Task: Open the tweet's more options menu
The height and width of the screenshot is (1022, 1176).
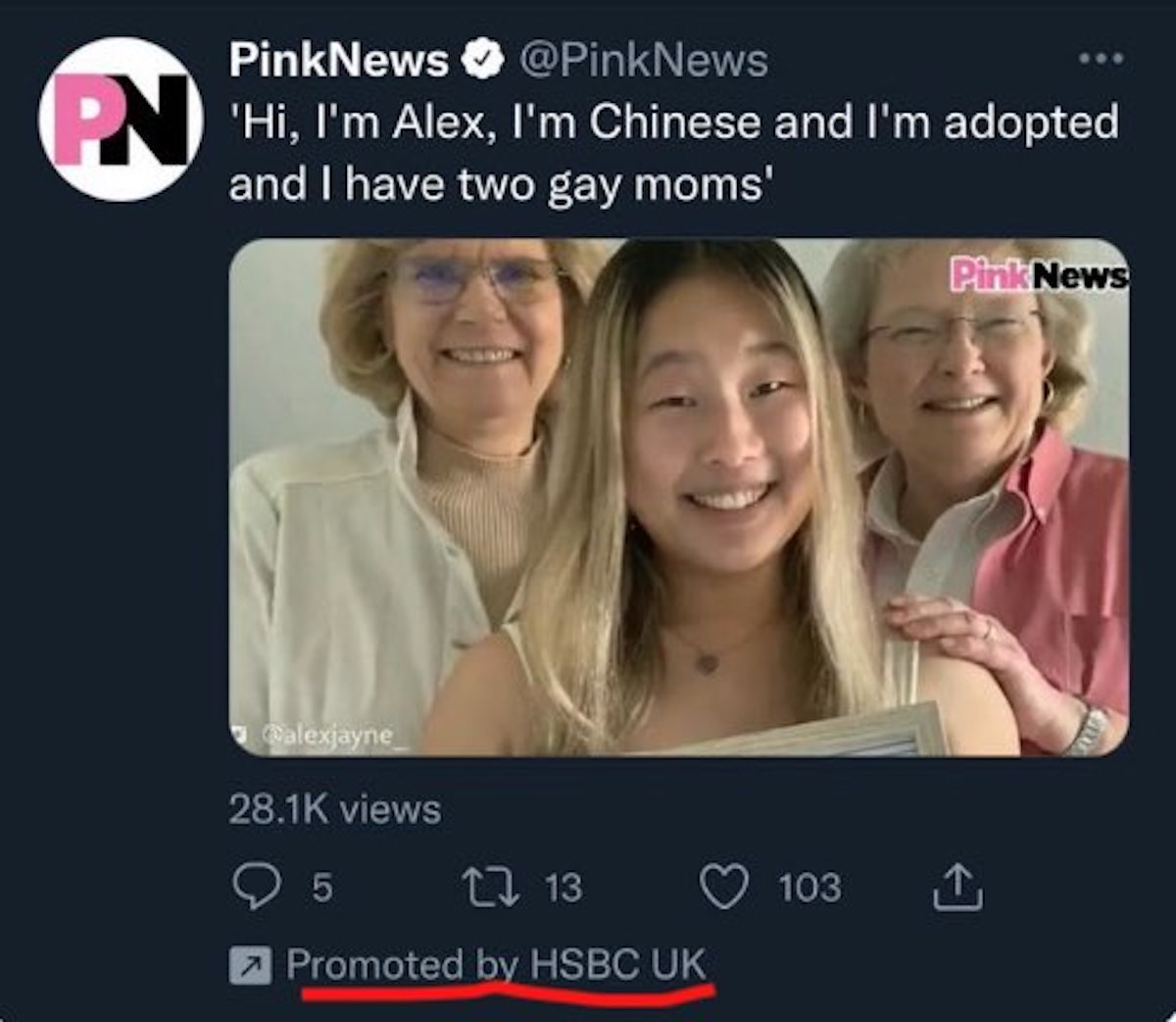Action: 1101,60
